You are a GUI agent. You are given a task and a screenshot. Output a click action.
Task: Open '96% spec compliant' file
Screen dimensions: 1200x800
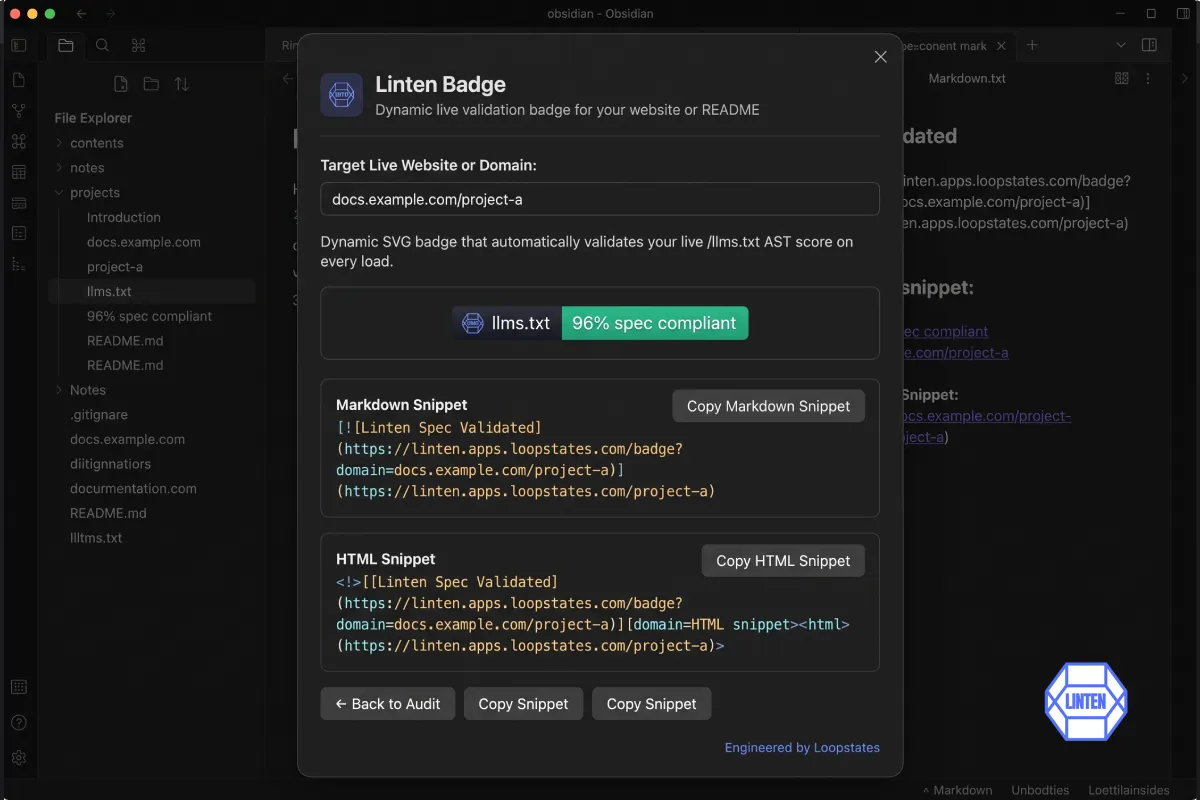click(152, 316)
